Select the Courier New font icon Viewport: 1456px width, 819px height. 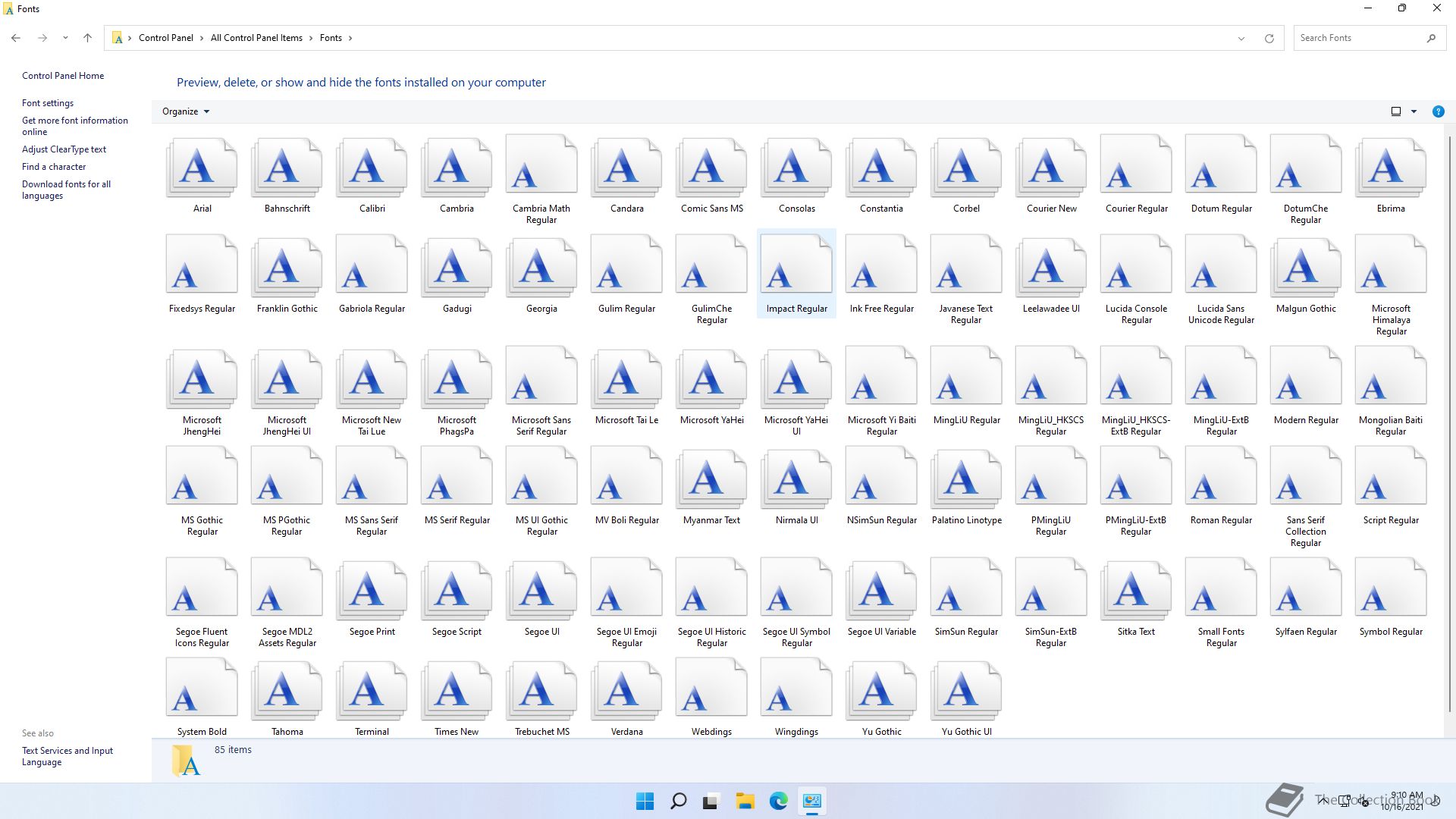1051,166
